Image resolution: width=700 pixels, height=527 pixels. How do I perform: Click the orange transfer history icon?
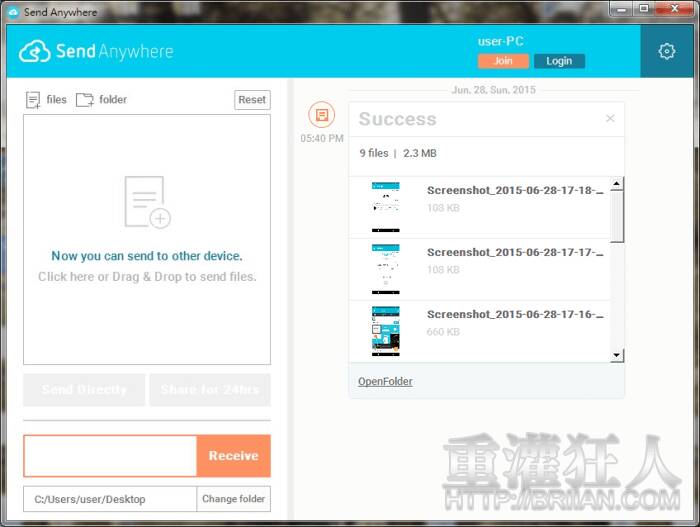(x=321, y=115)
